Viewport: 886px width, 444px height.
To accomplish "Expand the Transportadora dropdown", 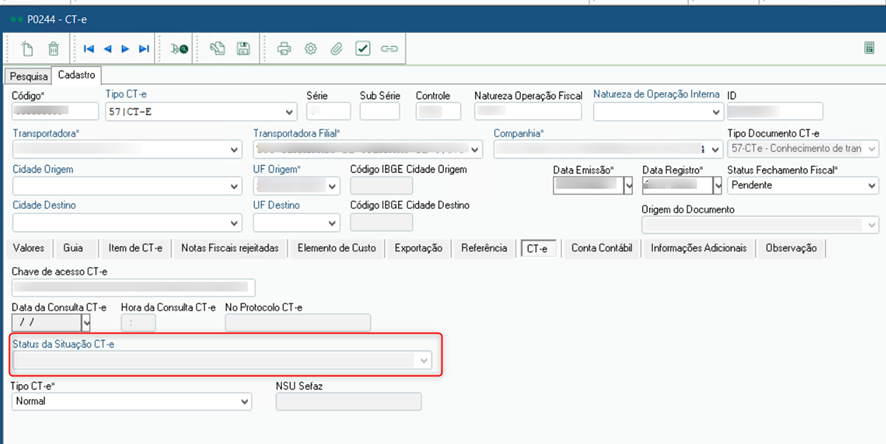I will [234, 150].
